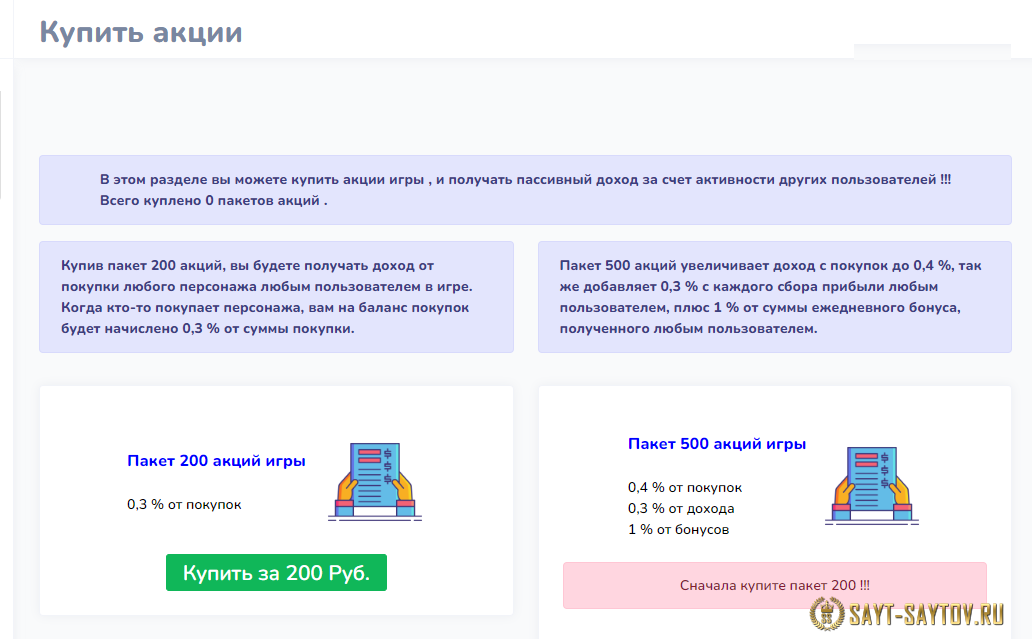Viewport: 1032px width, 639px height.
Task: Click the white panel in the top-right corner
Action: click(931, 52)
